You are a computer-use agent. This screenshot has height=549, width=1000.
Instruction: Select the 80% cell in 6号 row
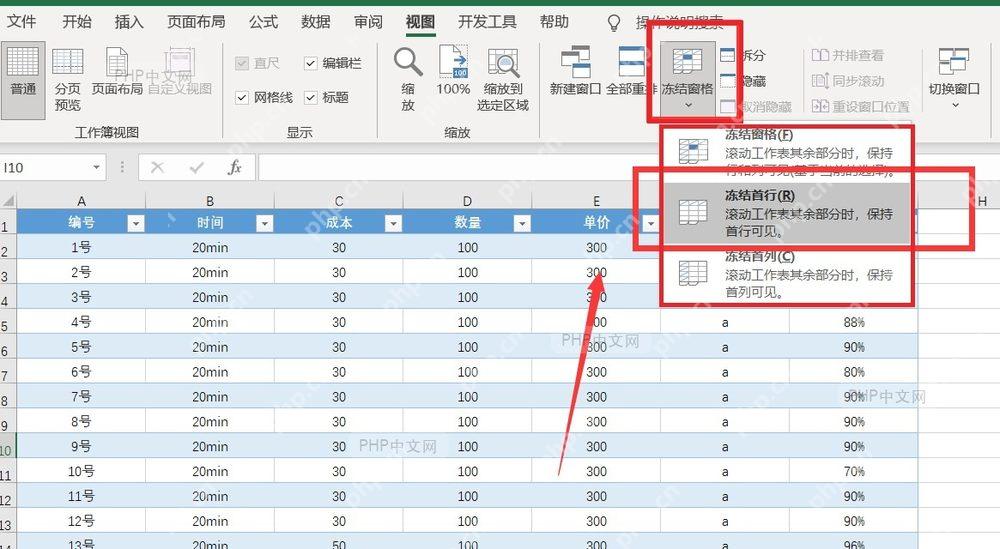(854, 372)
